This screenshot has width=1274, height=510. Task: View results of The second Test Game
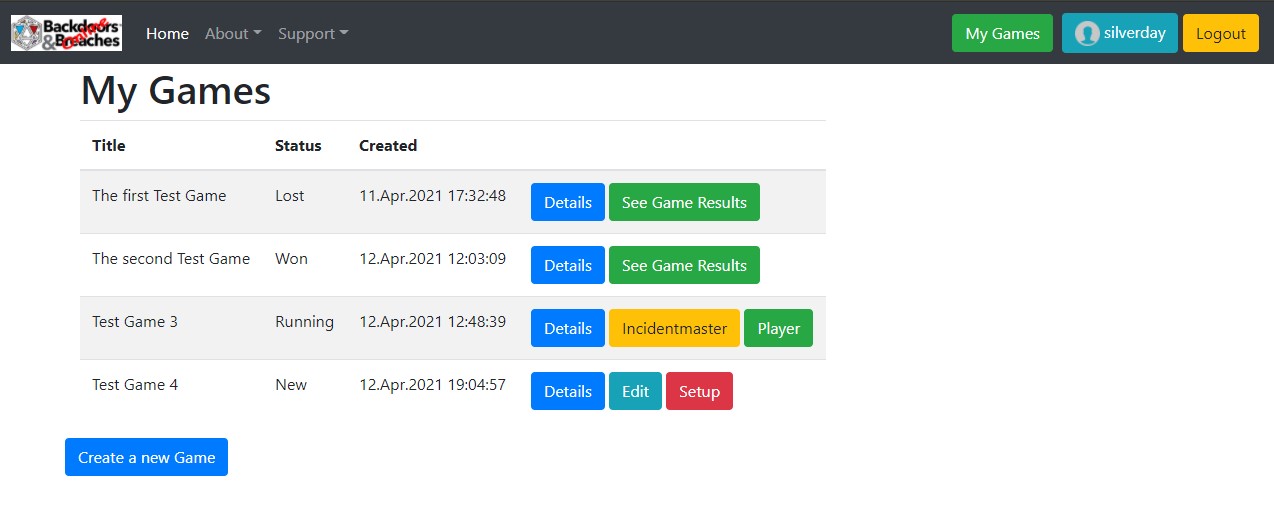684,265
